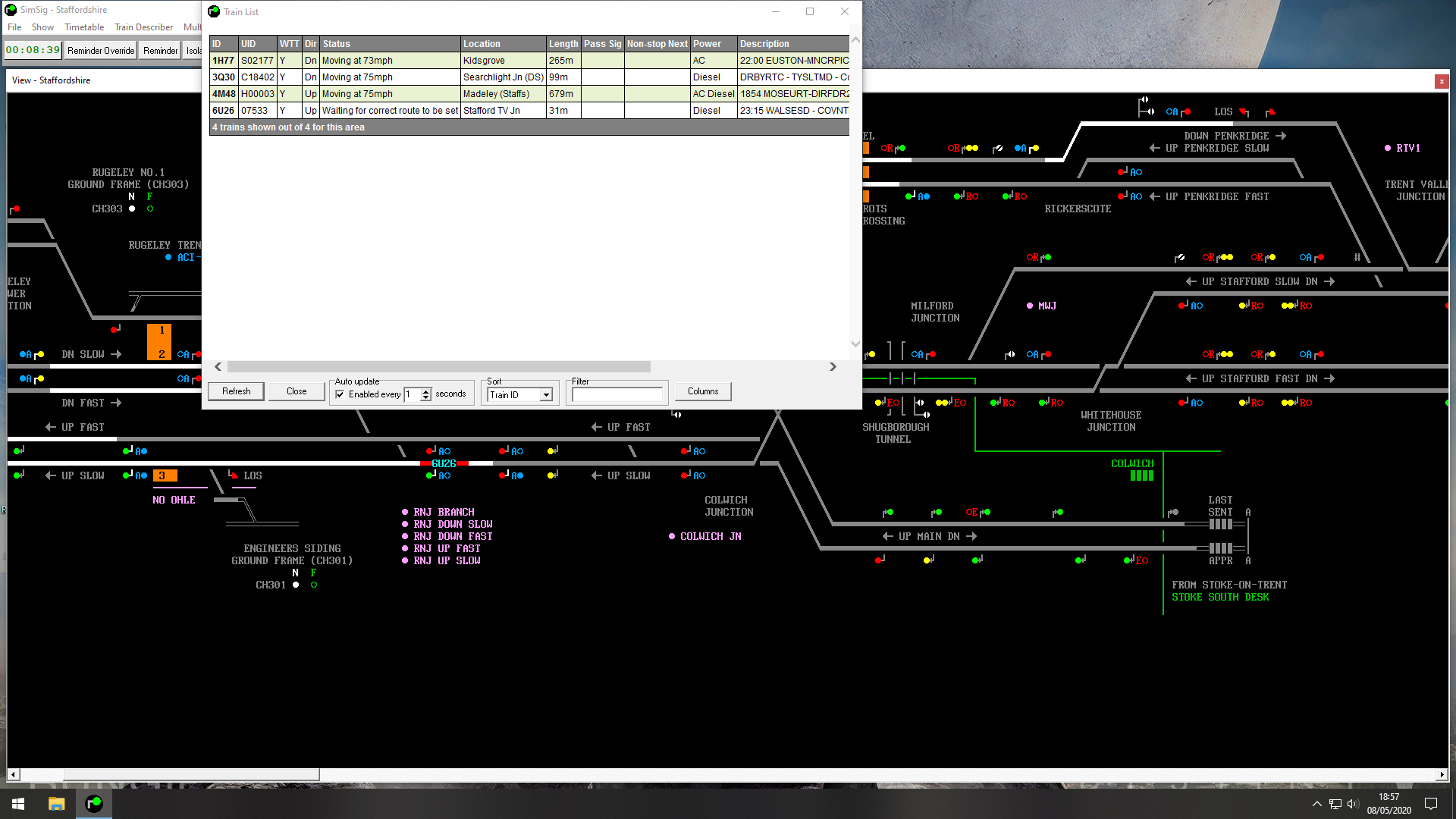The width and height of the screenshot is (1456, 819).
Task: Click the CH303 N white indicator
Action: [x=132, y=209]
